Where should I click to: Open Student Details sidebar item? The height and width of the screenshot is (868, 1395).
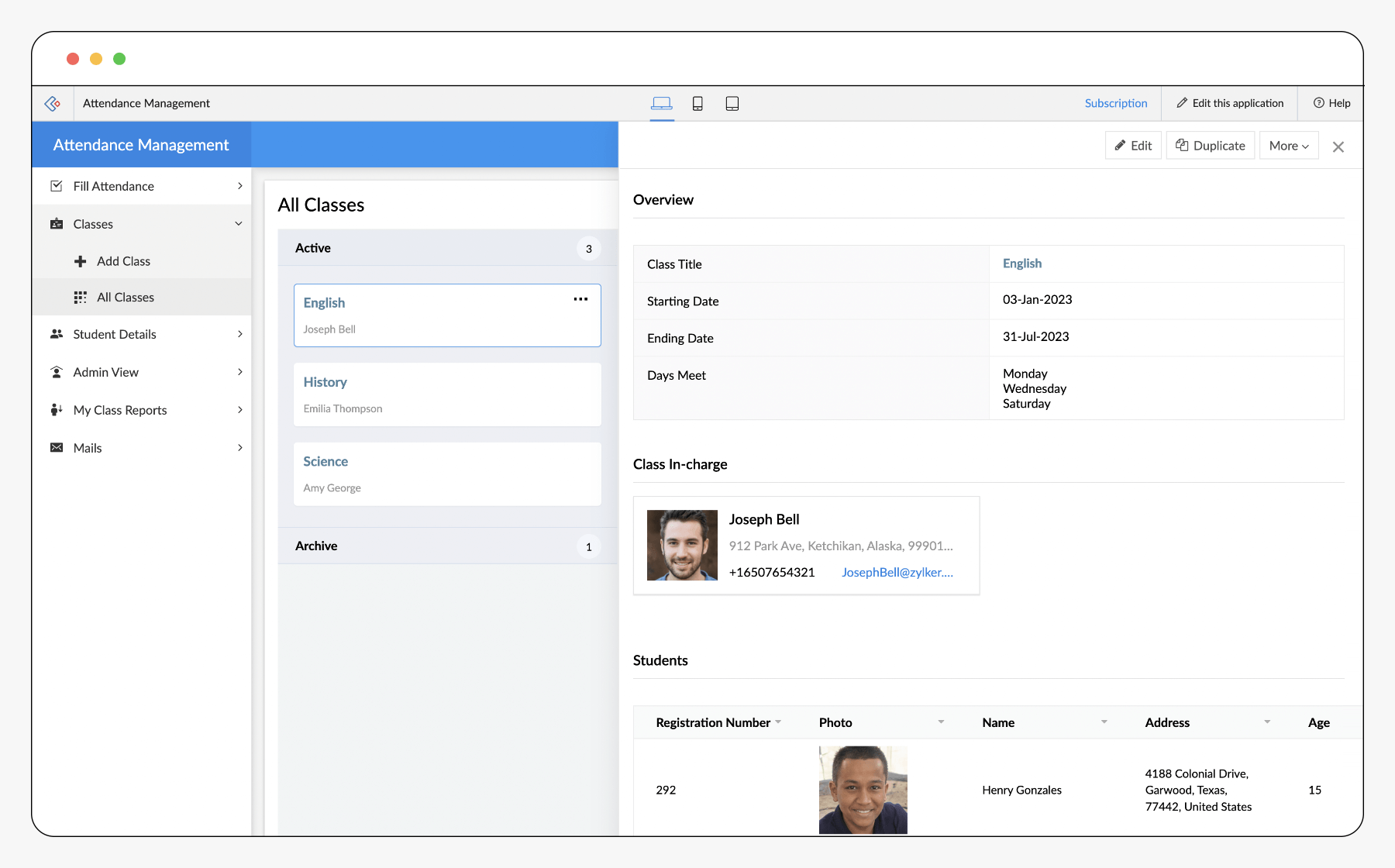point(115,334)
